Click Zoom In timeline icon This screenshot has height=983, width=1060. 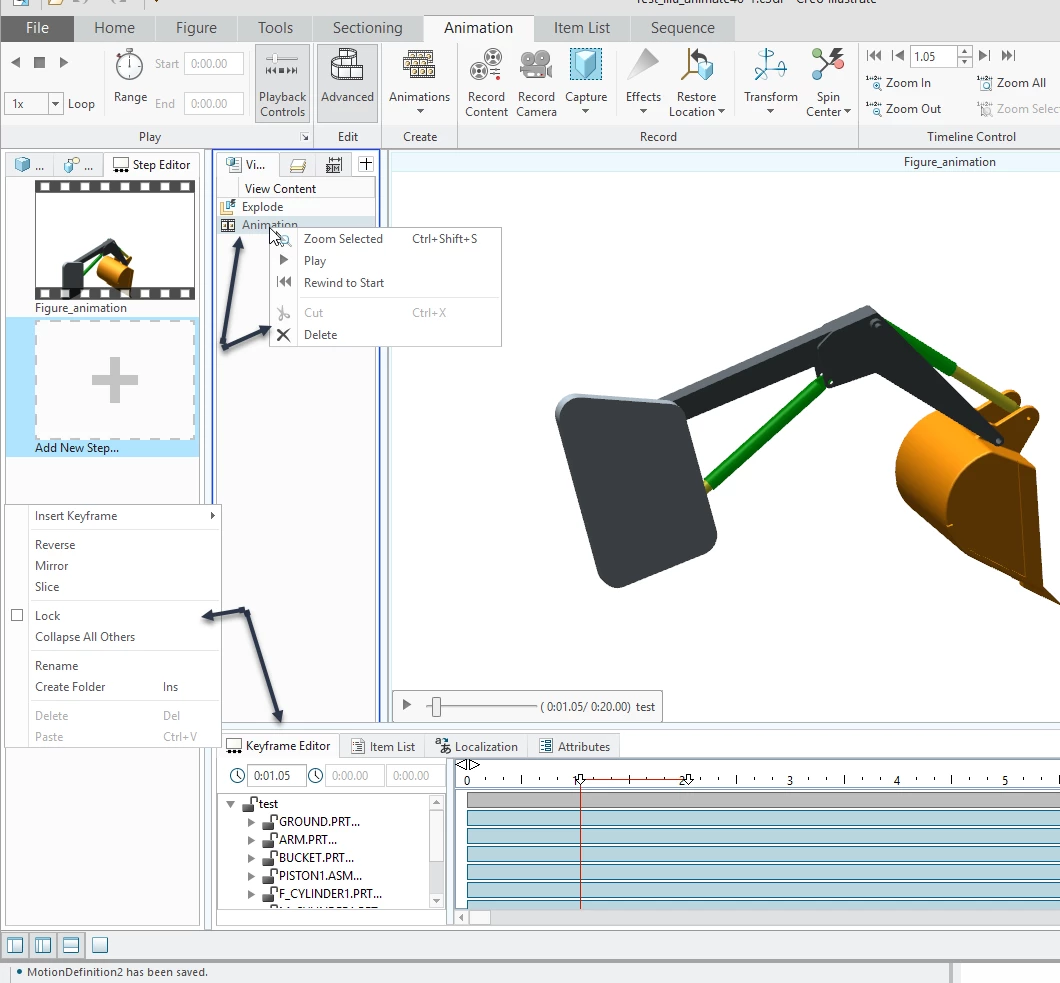pos(873,82)
